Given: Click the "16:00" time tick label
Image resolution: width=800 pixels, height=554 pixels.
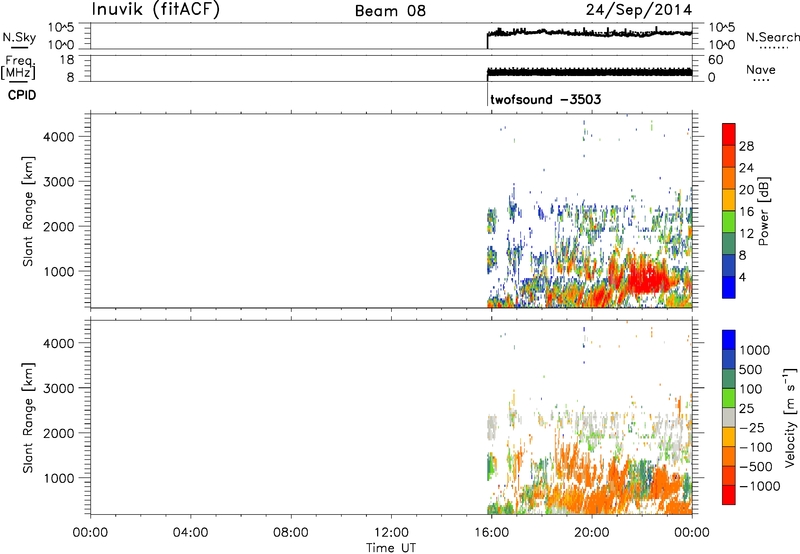Looking at the screenshot, I should 491,533.
